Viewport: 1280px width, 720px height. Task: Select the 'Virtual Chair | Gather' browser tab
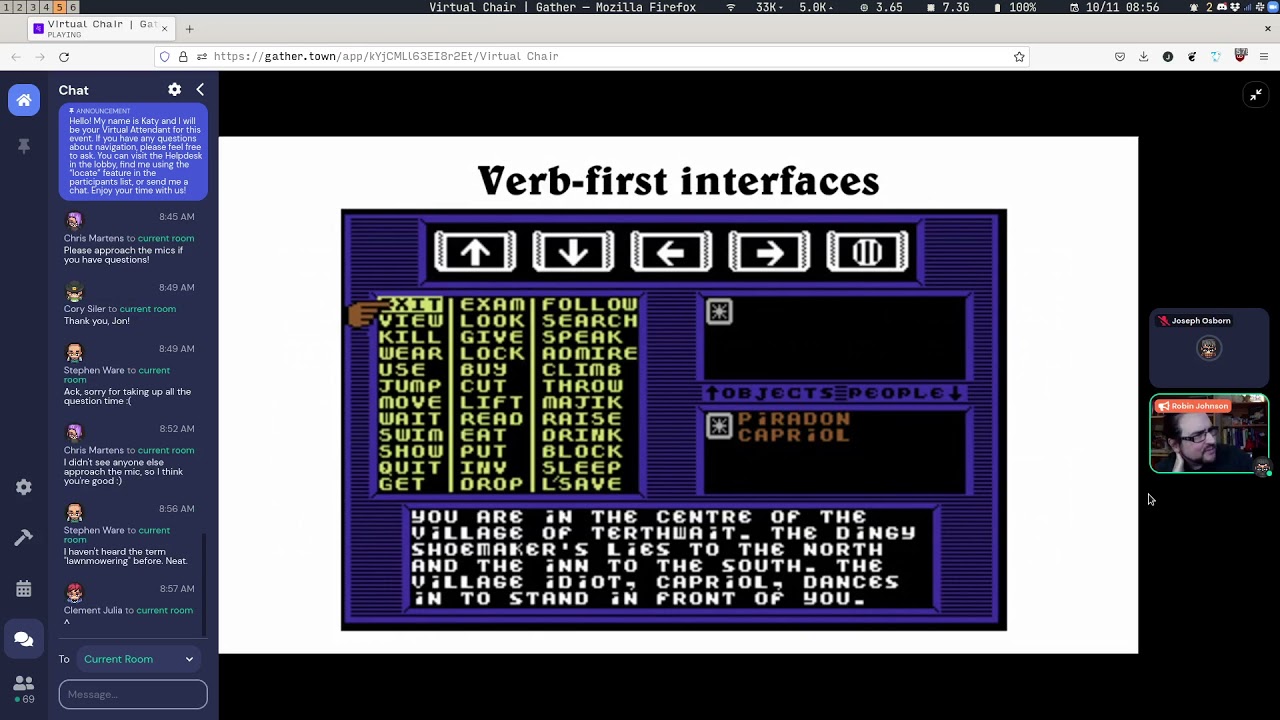coord(100,28)
